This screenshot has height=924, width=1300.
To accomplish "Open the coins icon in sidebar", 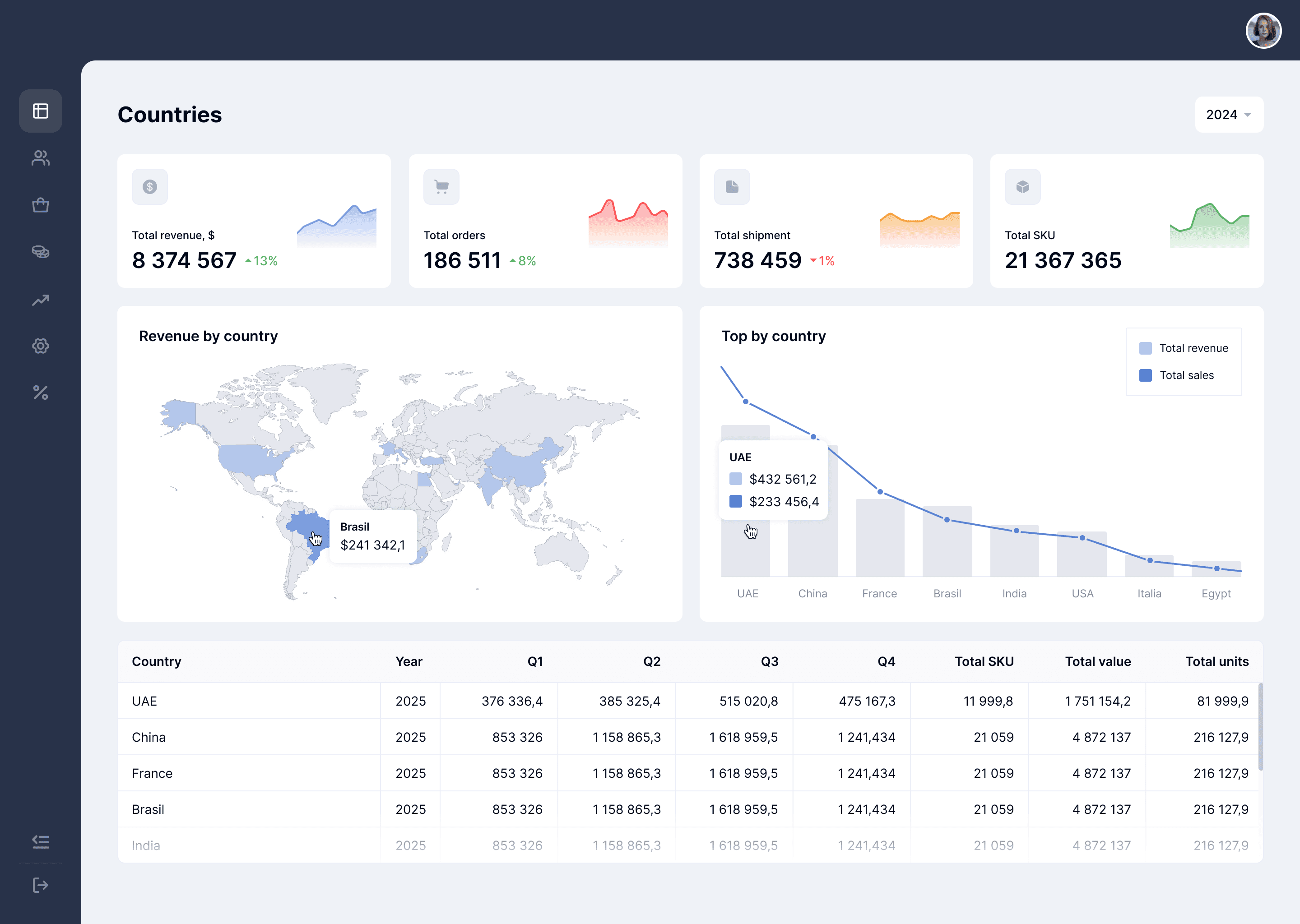I will pyautogui.click(x=41, y=252).
